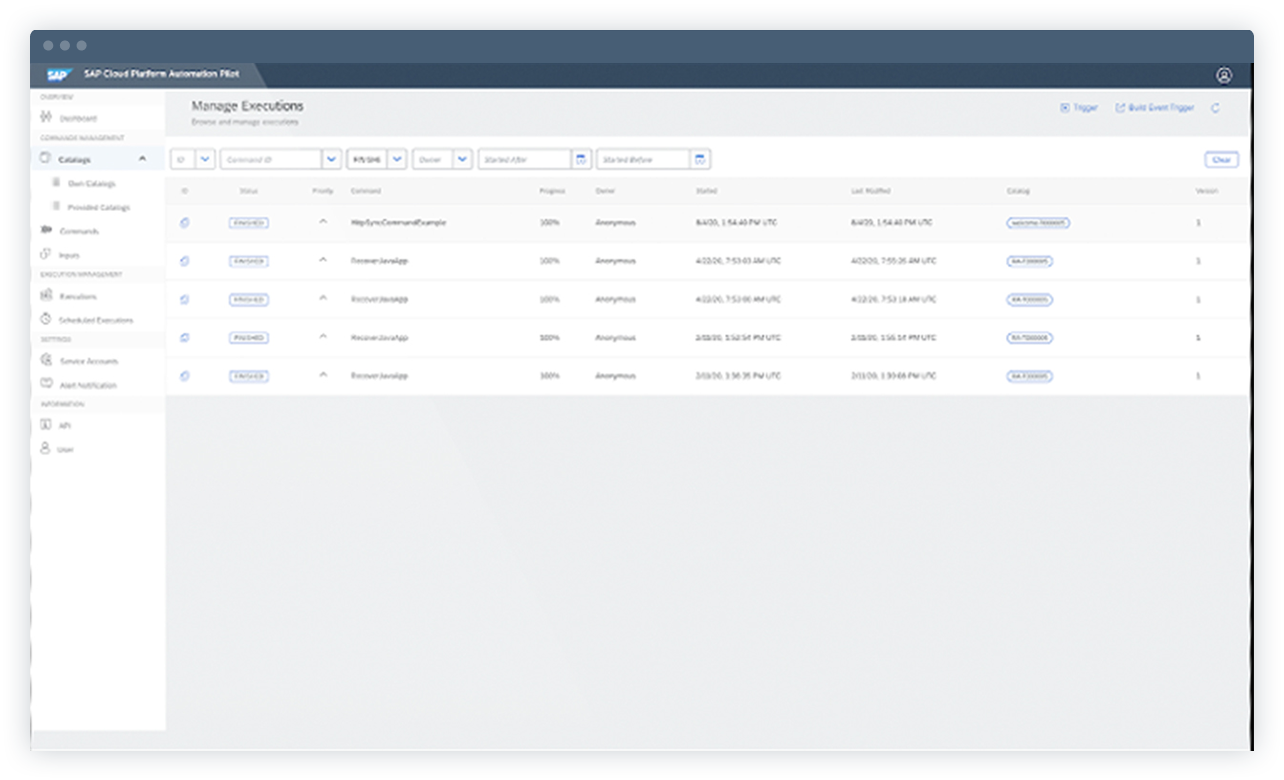
Task: Click the SAP logo
Action: tap(58, 75)
